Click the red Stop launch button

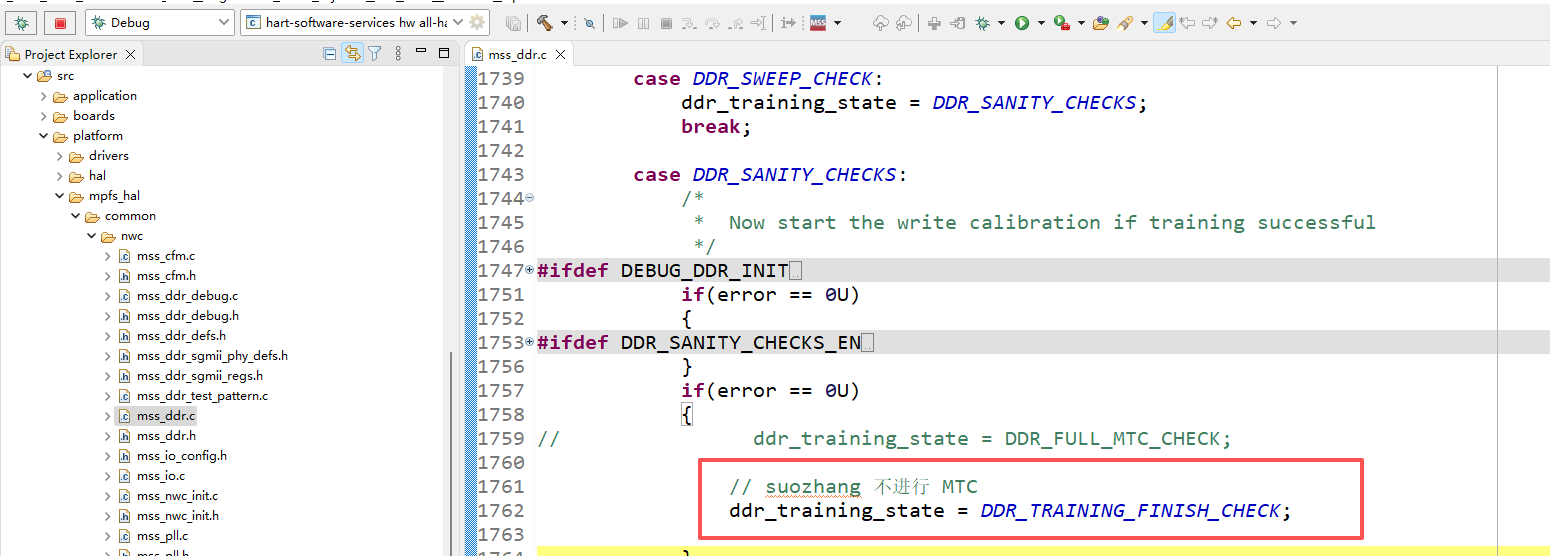coord(60,22)
